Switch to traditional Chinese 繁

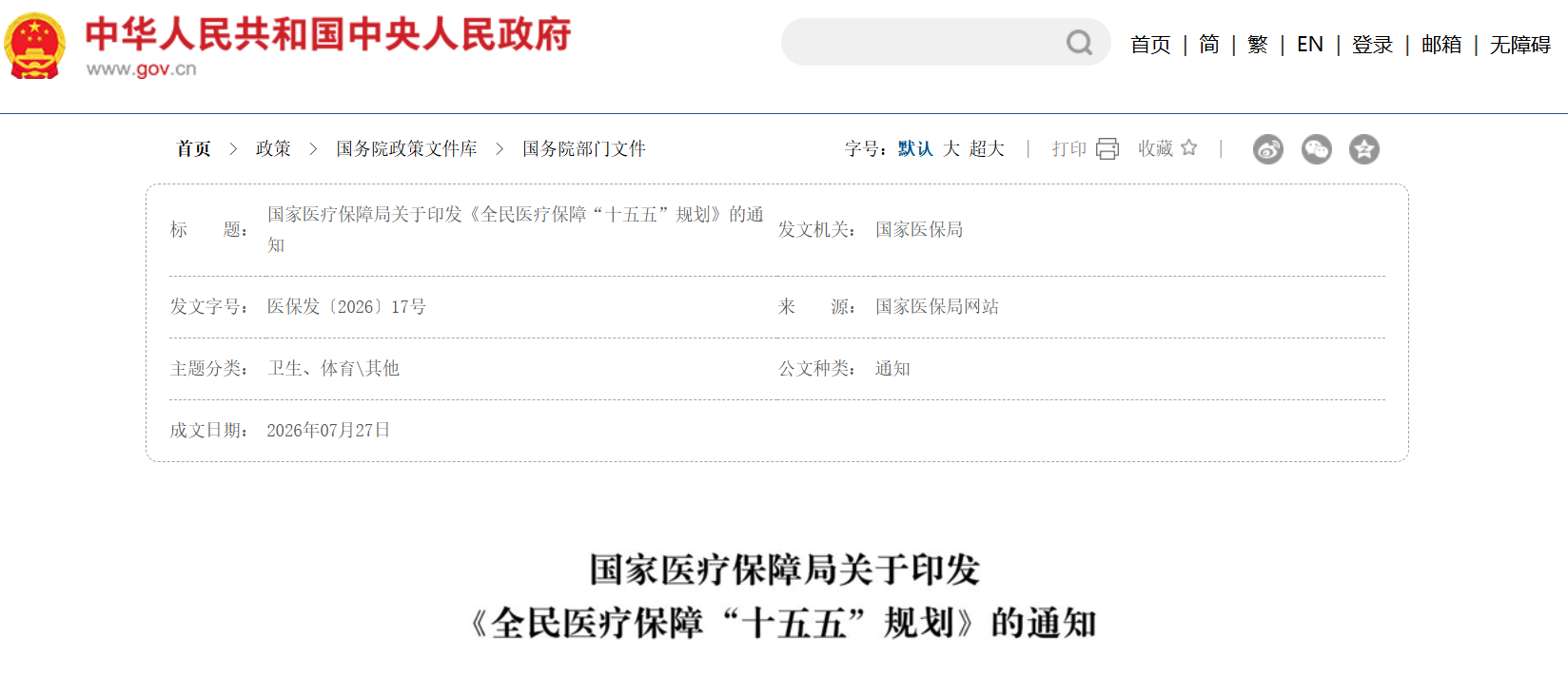1258,45
